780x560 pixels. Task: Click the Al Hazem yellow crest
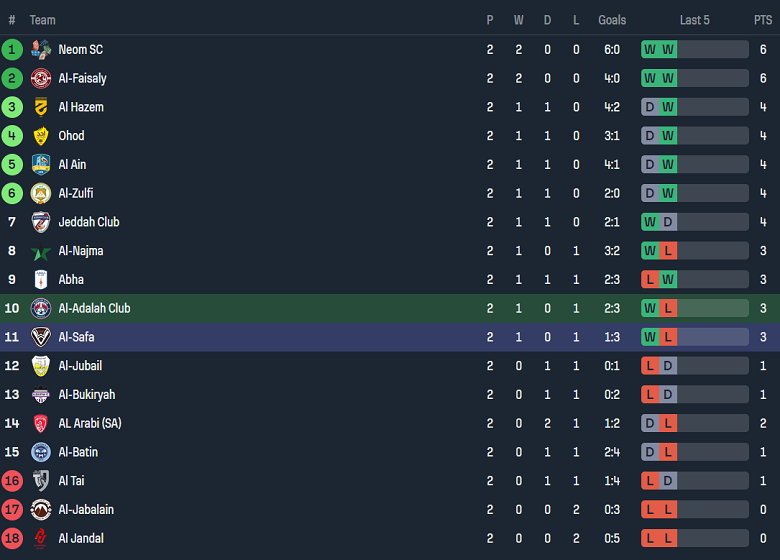[x=41, y=107]
